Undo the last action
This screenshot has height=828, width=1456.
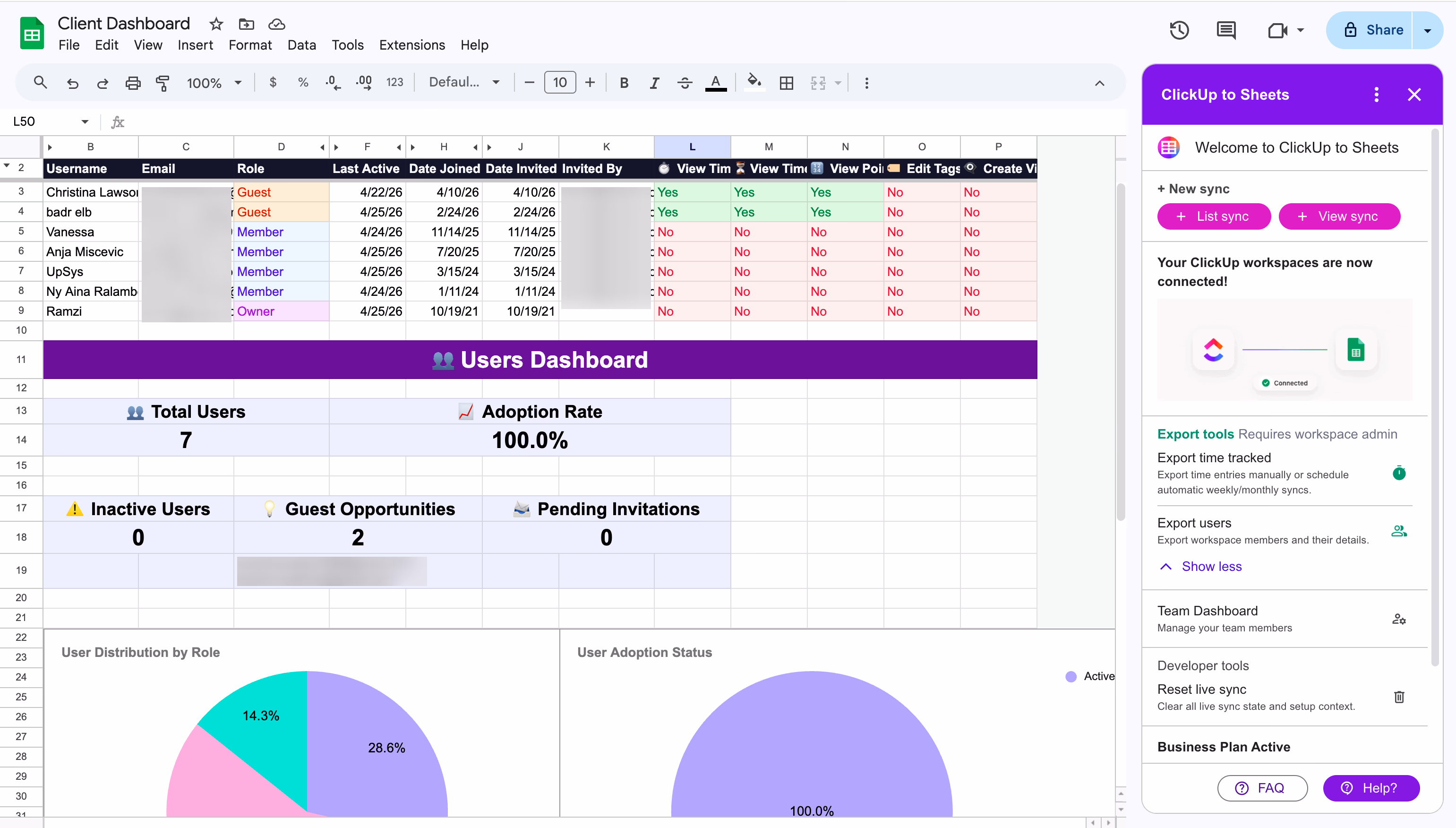point(72,83)
